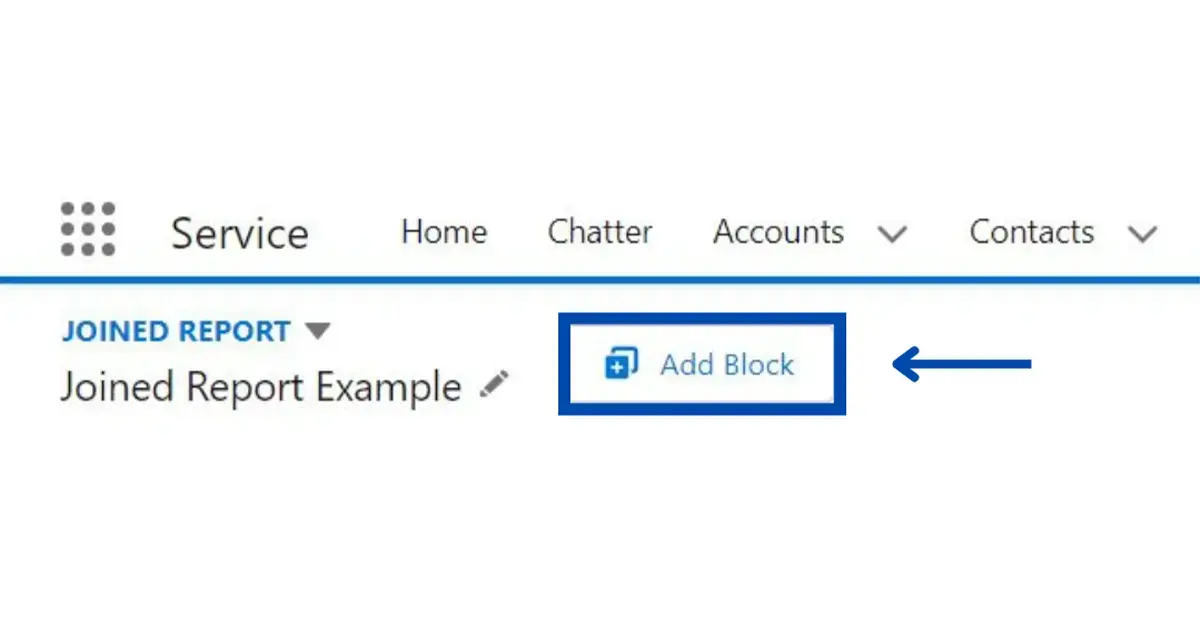Navigate to the Accounts tab

click(778, 232)
